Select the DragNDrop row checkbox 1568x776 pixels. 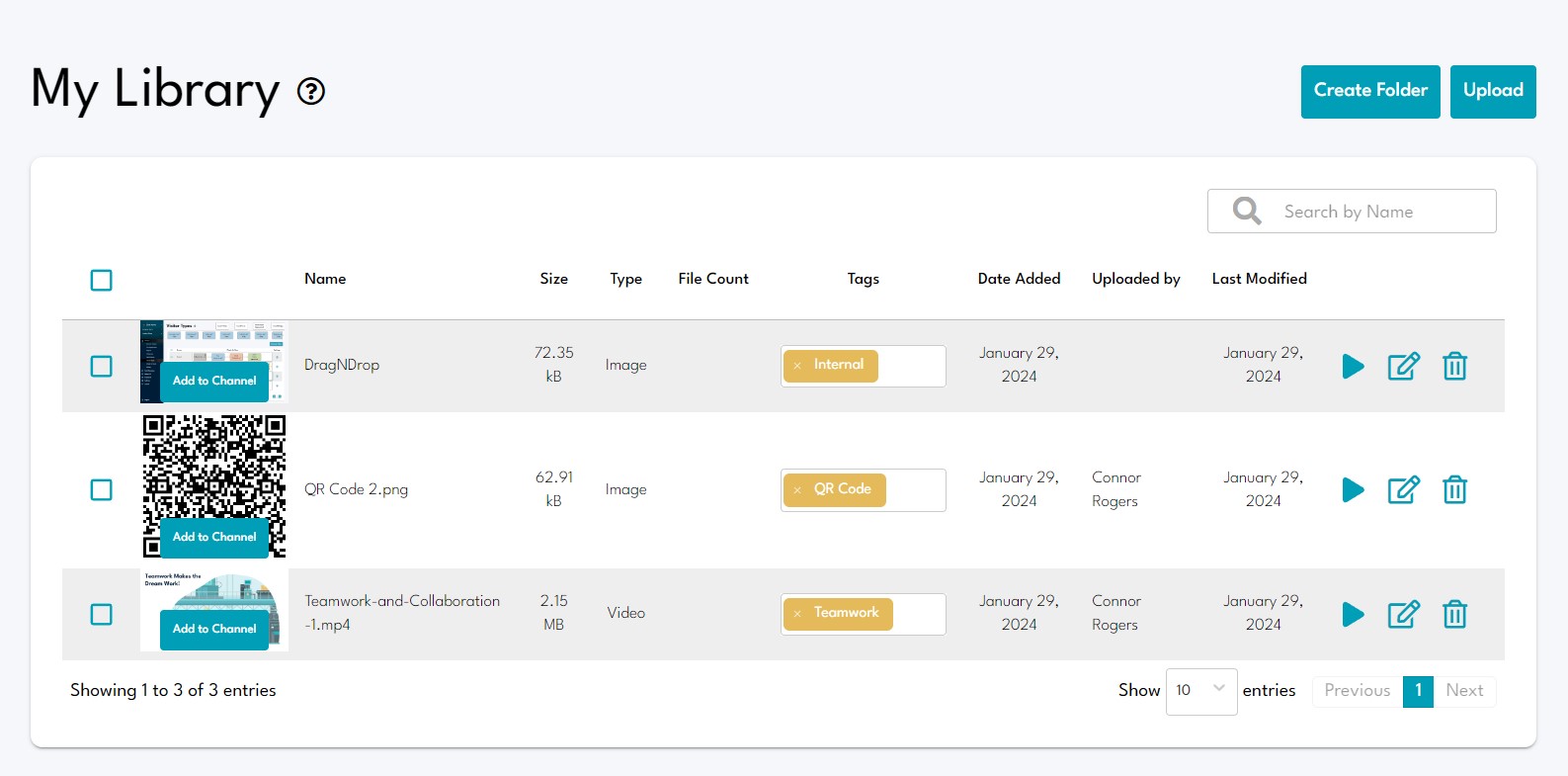101,366
